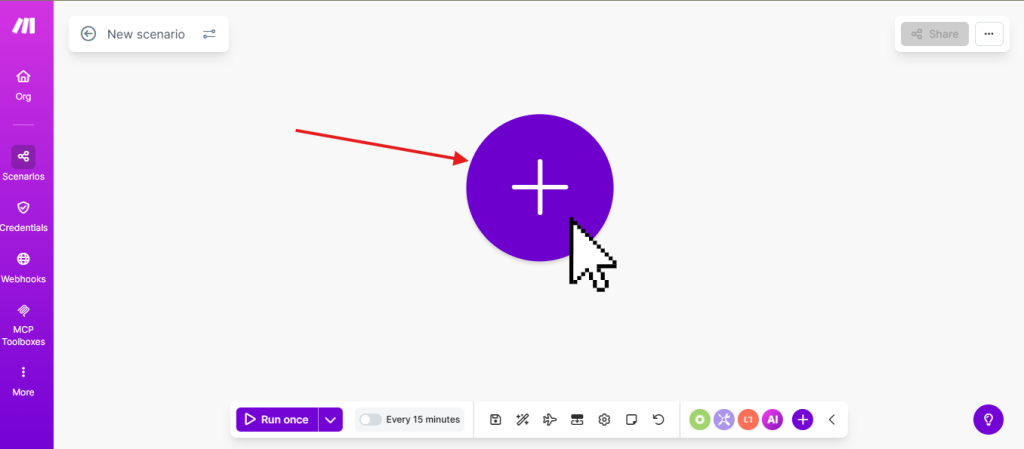
Task: Open the AI tools icon
Action: coord(773,420)
